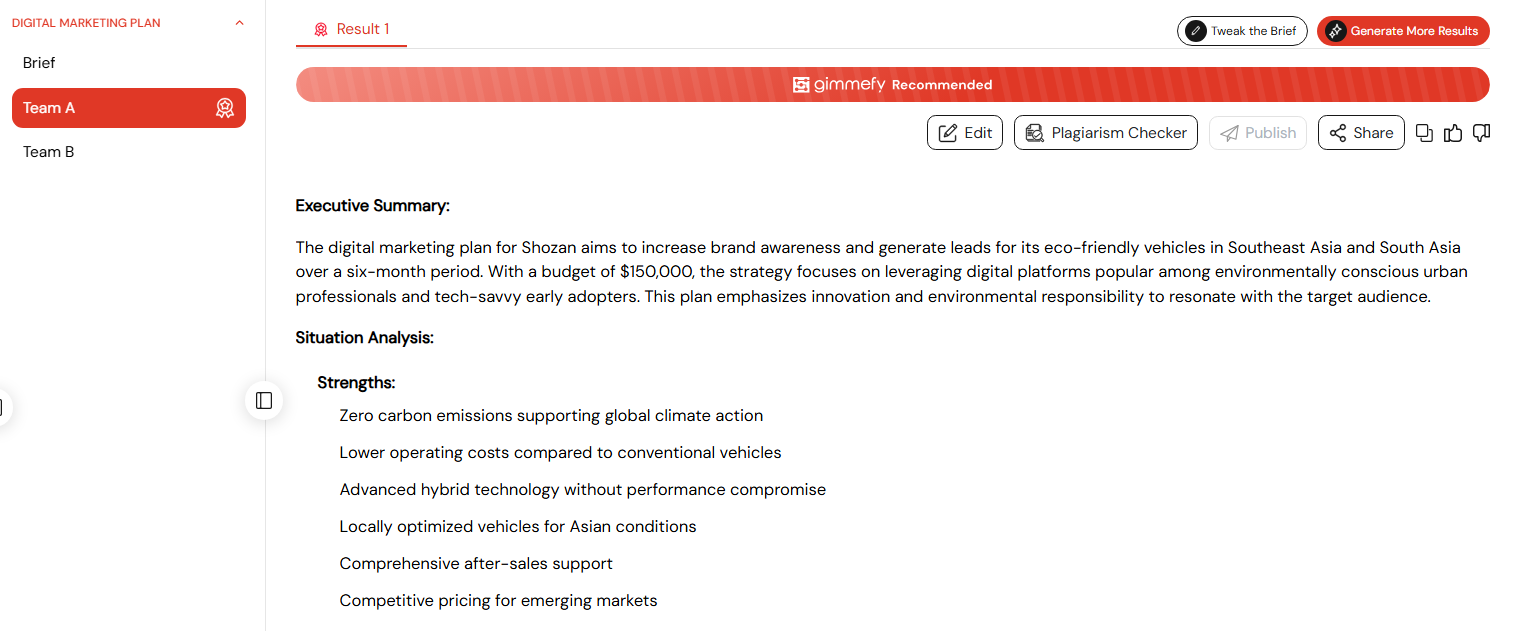Click the gimmefy Recommended banner bar

pos(893,85)
